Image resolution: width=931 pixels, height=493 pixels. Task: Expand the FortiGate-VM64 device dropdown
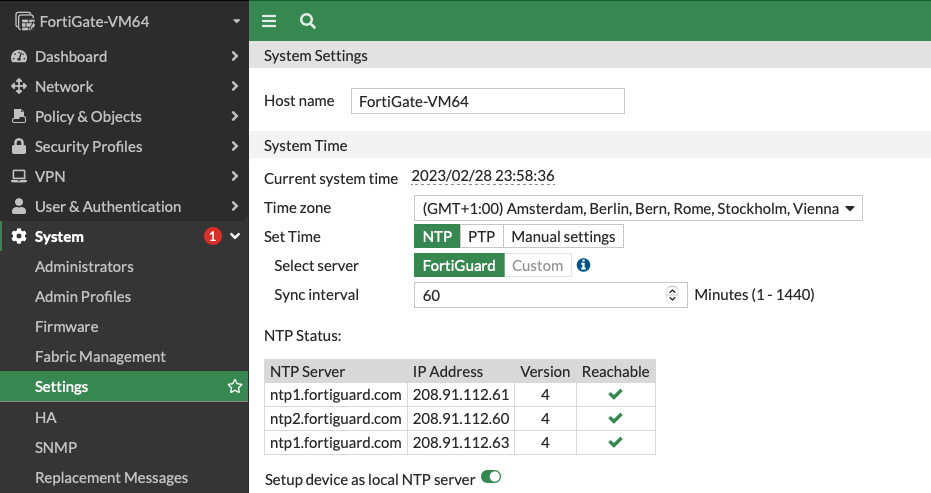click(235, 21)
